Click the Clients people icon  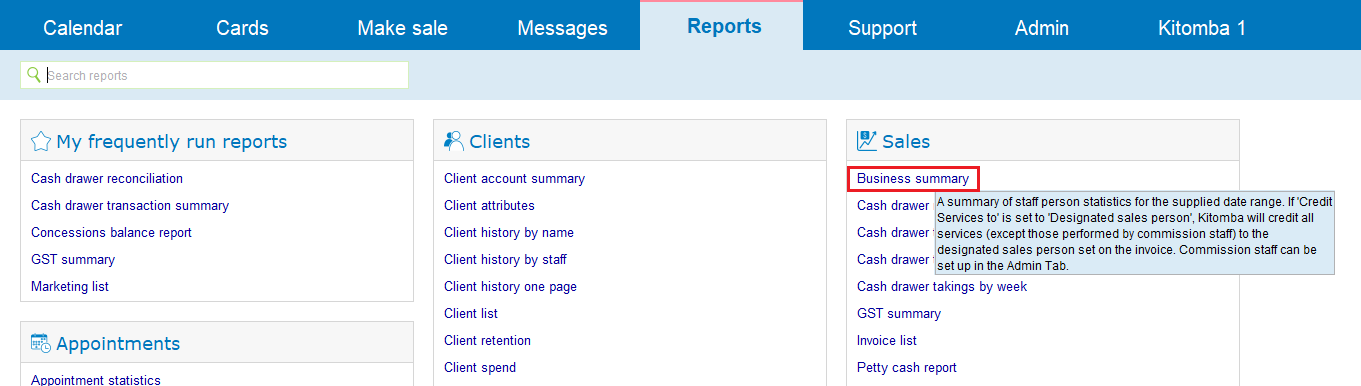454,141
